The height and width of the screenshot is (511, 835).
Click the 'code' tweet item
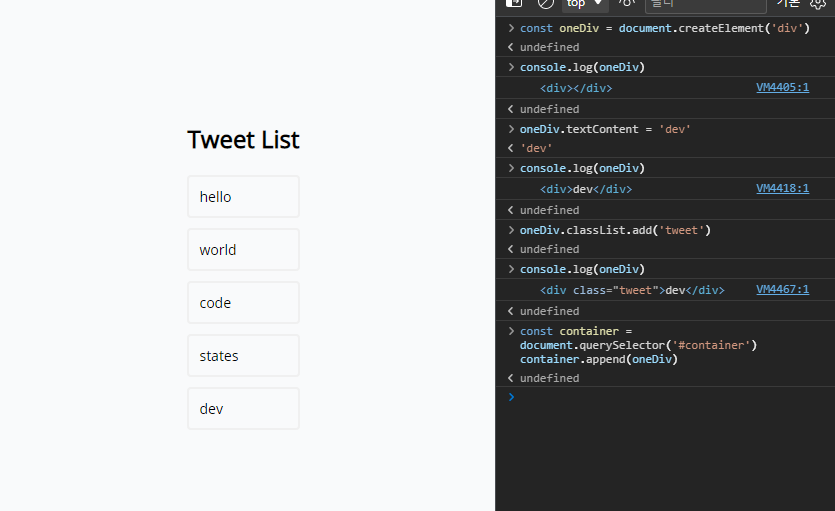(243, 303)
